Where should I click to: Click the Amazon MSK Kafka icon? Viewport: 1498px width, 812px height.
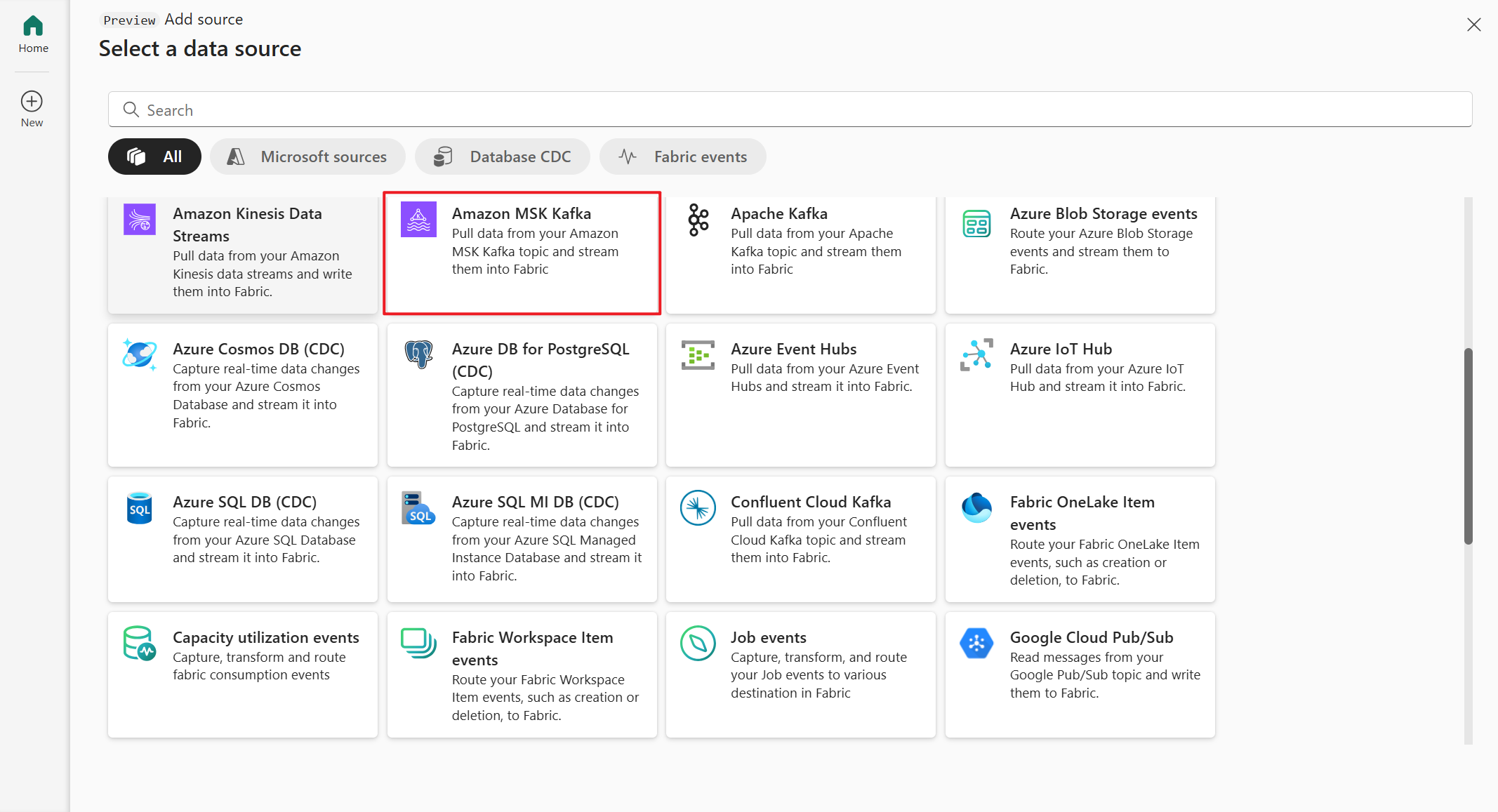(x=418, y=219)
